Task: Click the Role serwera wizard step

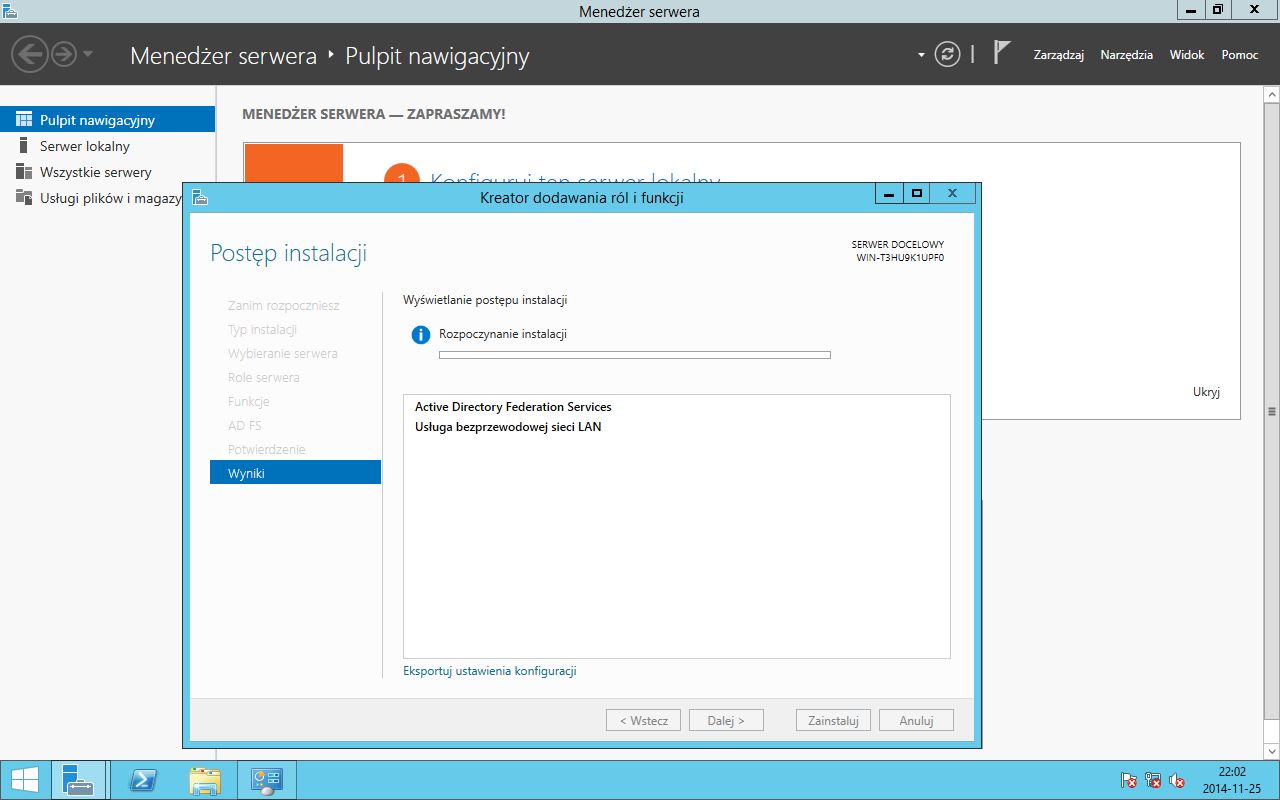Action: coord(263,377)
